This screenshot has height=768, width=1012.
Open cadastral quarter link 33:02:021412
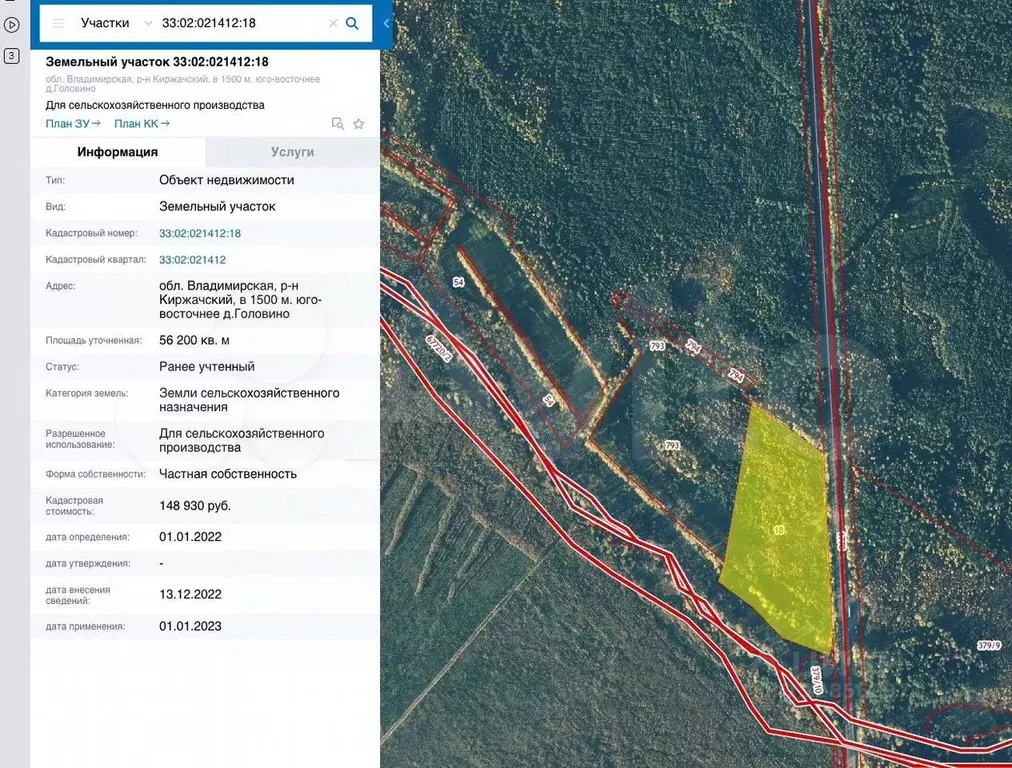pos(192,260)
